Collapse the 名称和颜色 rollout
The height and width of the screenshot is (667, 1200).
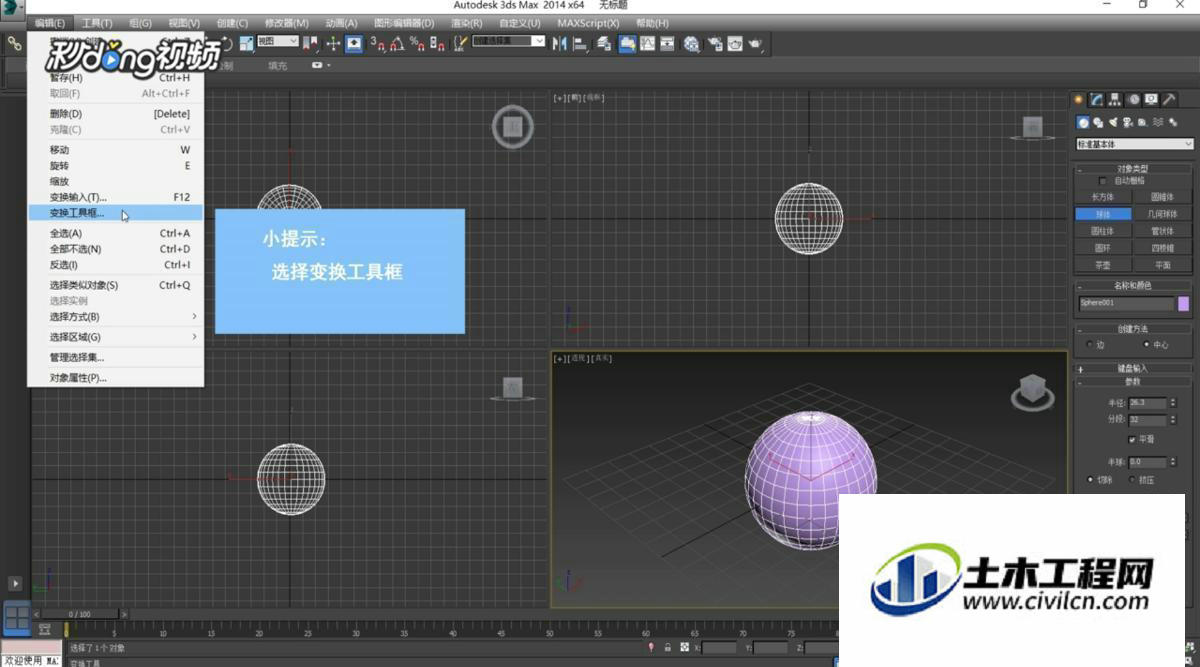click(1134, 286)
